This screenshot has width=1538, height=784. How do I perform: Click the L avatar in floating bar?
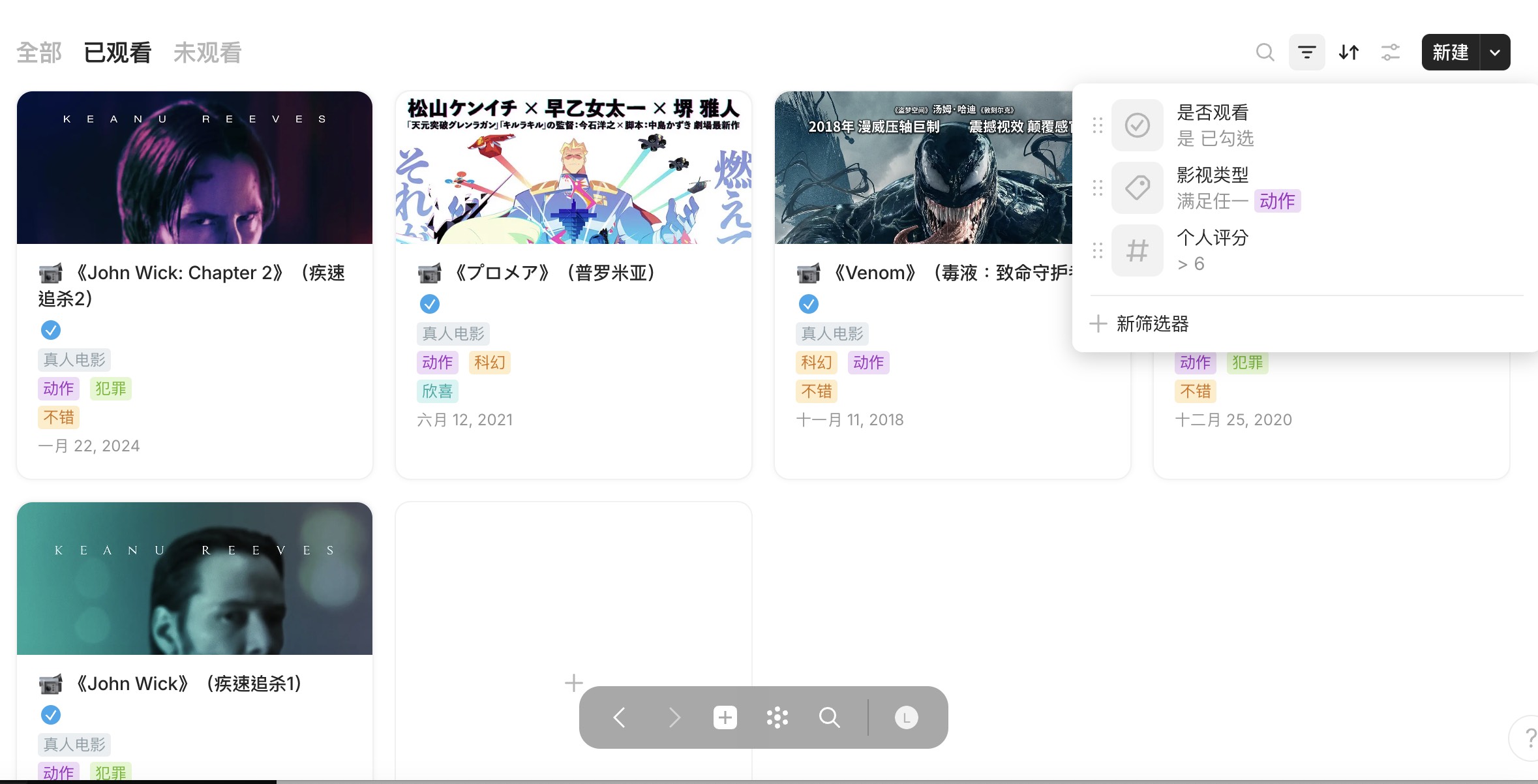906,717
